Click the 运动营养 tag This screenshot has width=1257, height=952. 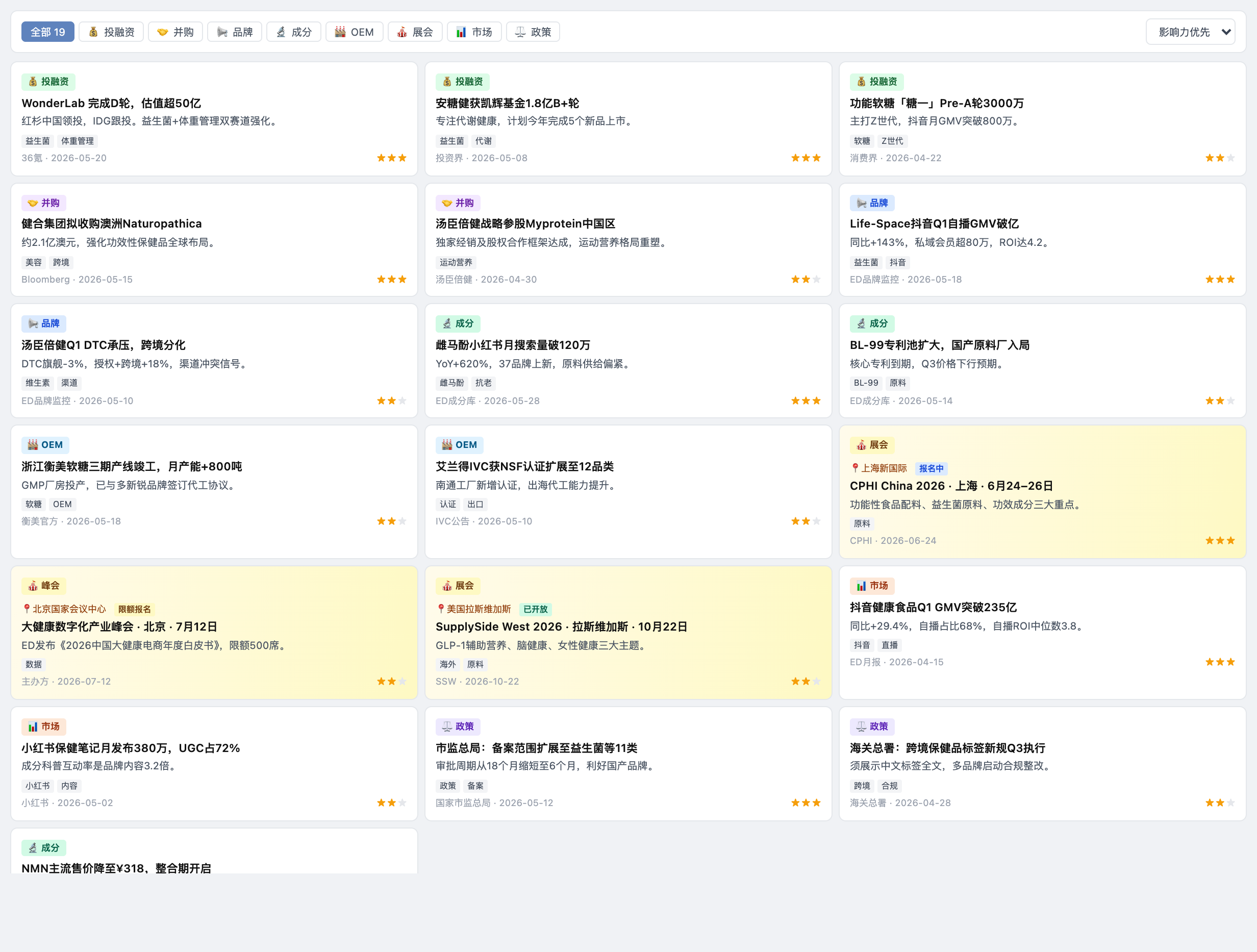[x=456, y=263]
